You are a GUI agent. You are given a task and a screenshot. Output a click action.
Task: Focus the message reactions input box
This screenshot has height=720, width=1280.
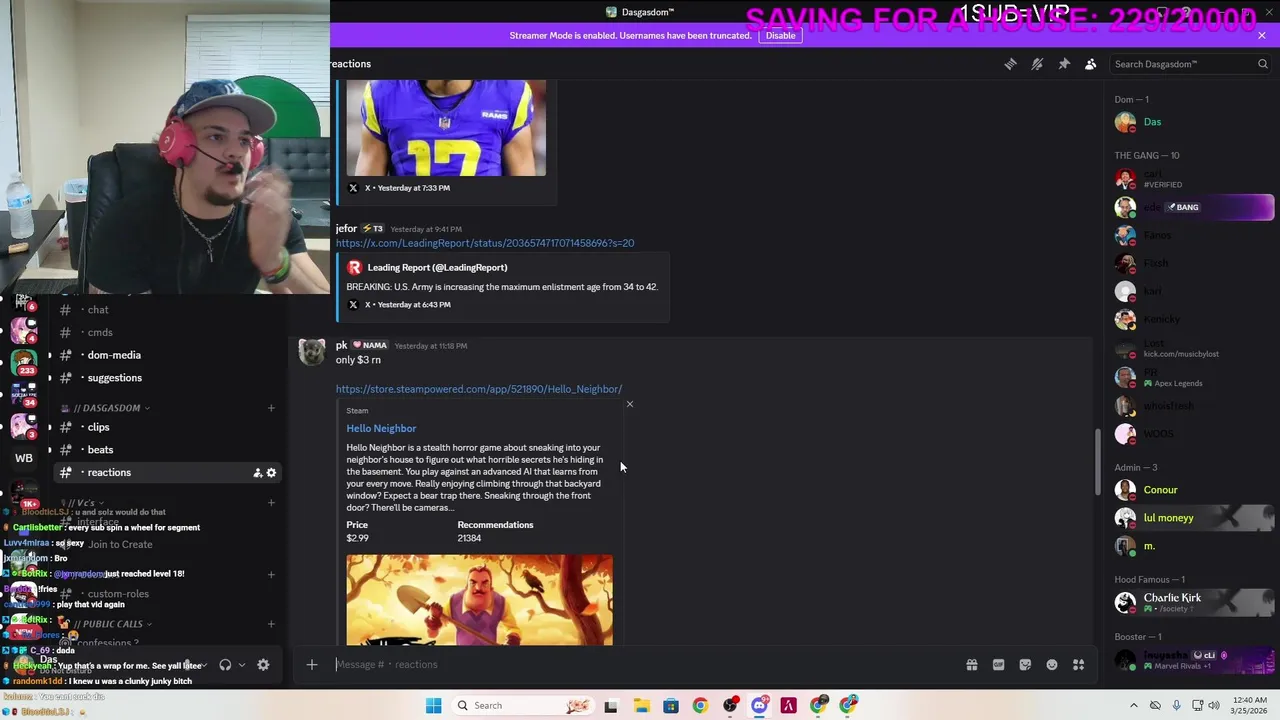640,664
